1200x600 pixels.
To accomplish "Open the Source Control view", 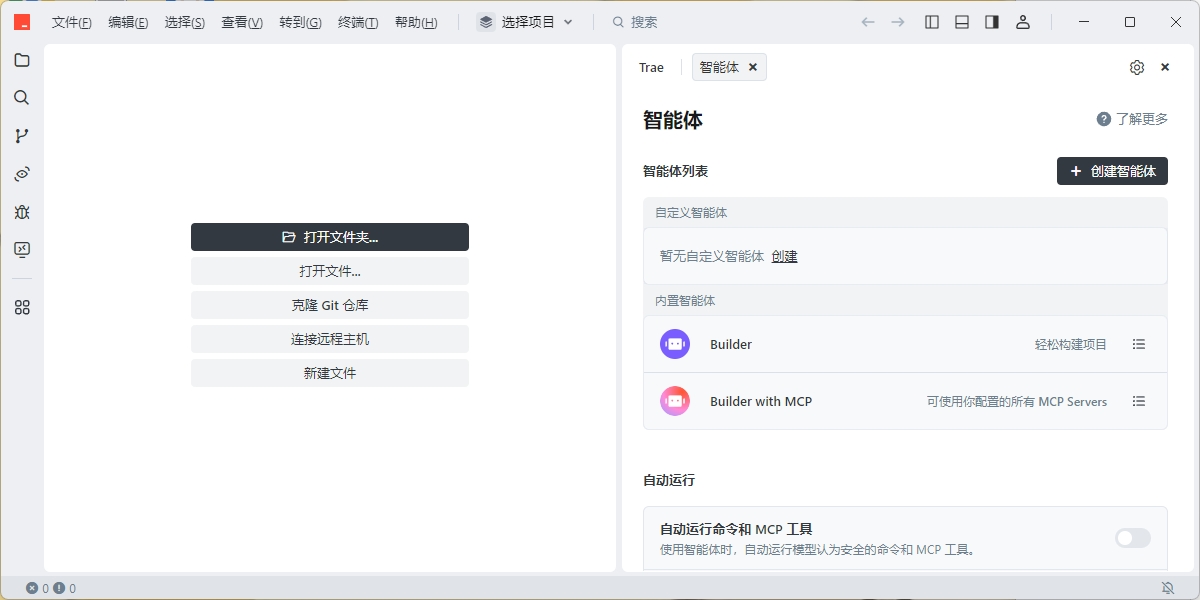I will click(21, 136).
